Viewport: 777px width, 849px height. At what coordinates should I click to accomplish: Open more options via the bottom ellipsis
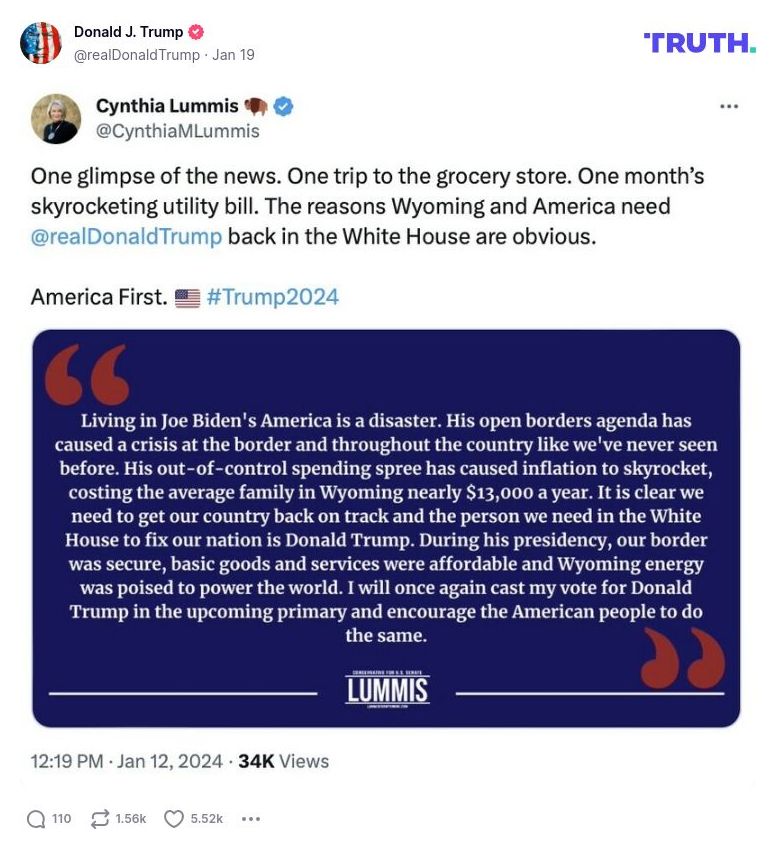(250, 818)
